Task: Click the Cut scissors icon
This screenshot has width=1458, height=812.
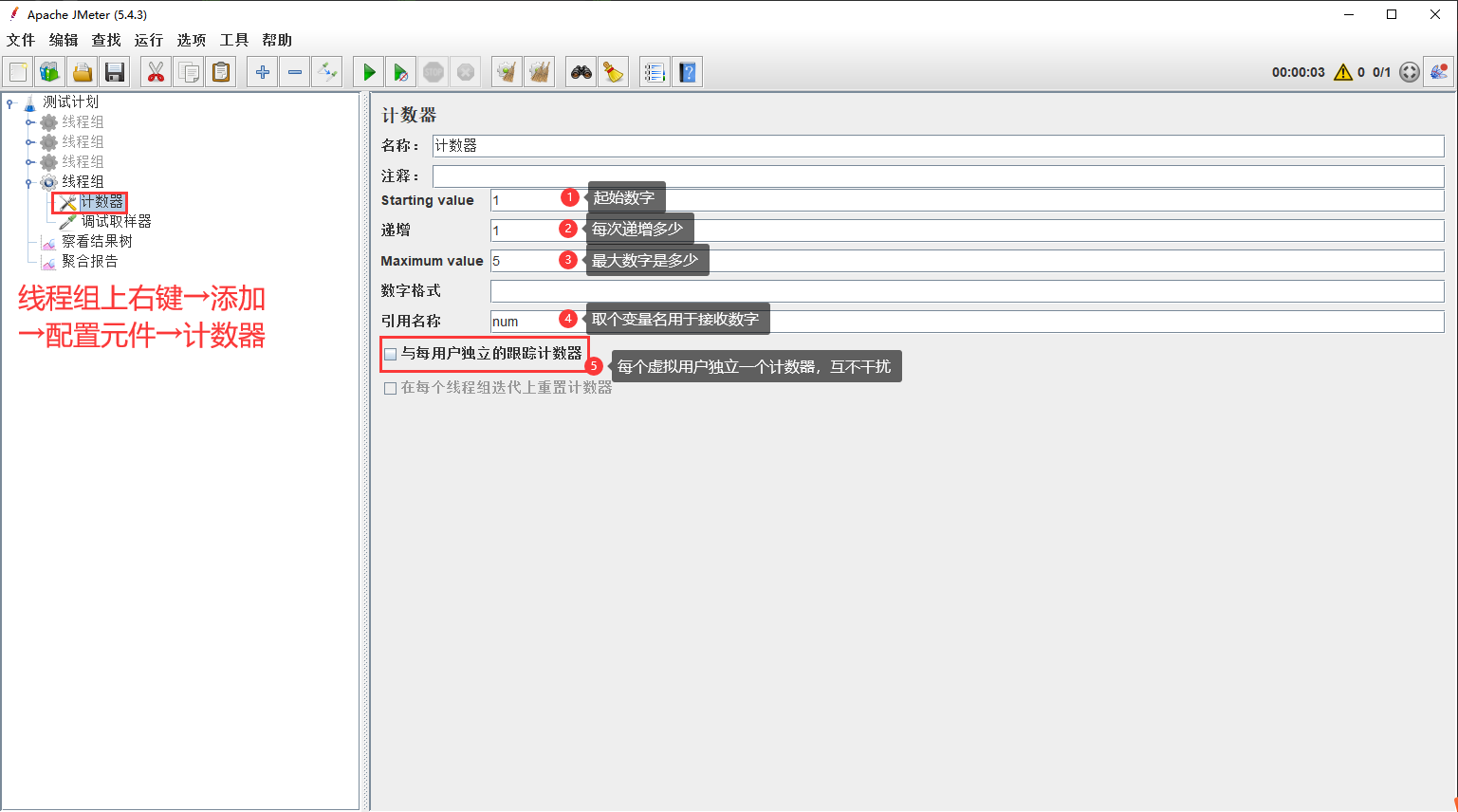Action: (x=157, y=72)
